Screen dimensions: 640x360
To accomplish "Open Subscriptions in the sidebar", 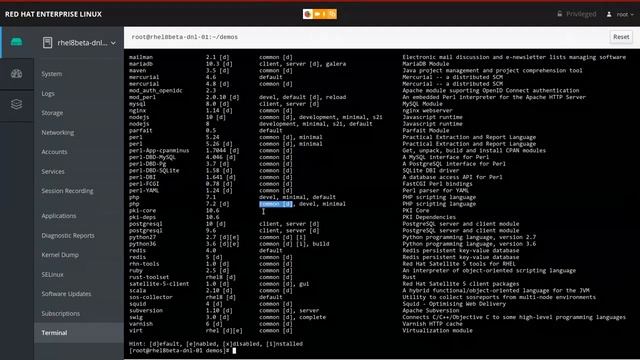I will point(60,313).
